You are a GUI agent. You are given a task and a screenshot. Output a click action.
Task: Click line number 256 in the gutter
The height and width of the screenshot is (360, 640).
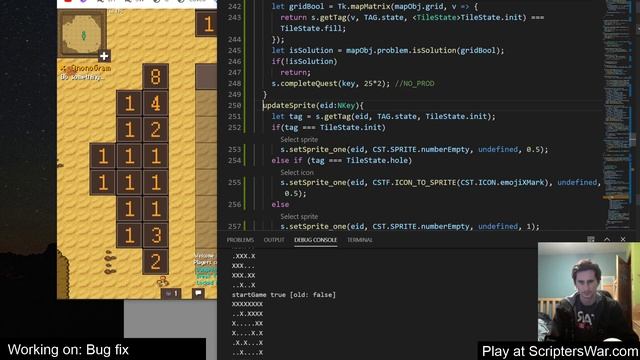click(x=235, y=204)
